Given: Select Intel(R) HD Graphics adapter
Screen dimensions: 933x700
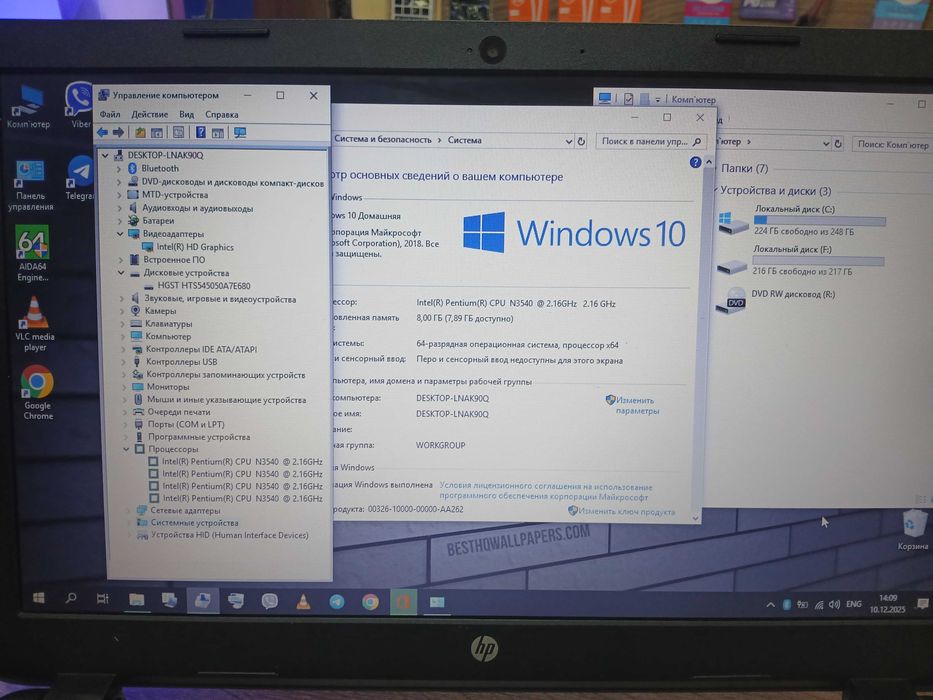Looking at the screenshot, I should click(195, 247).
